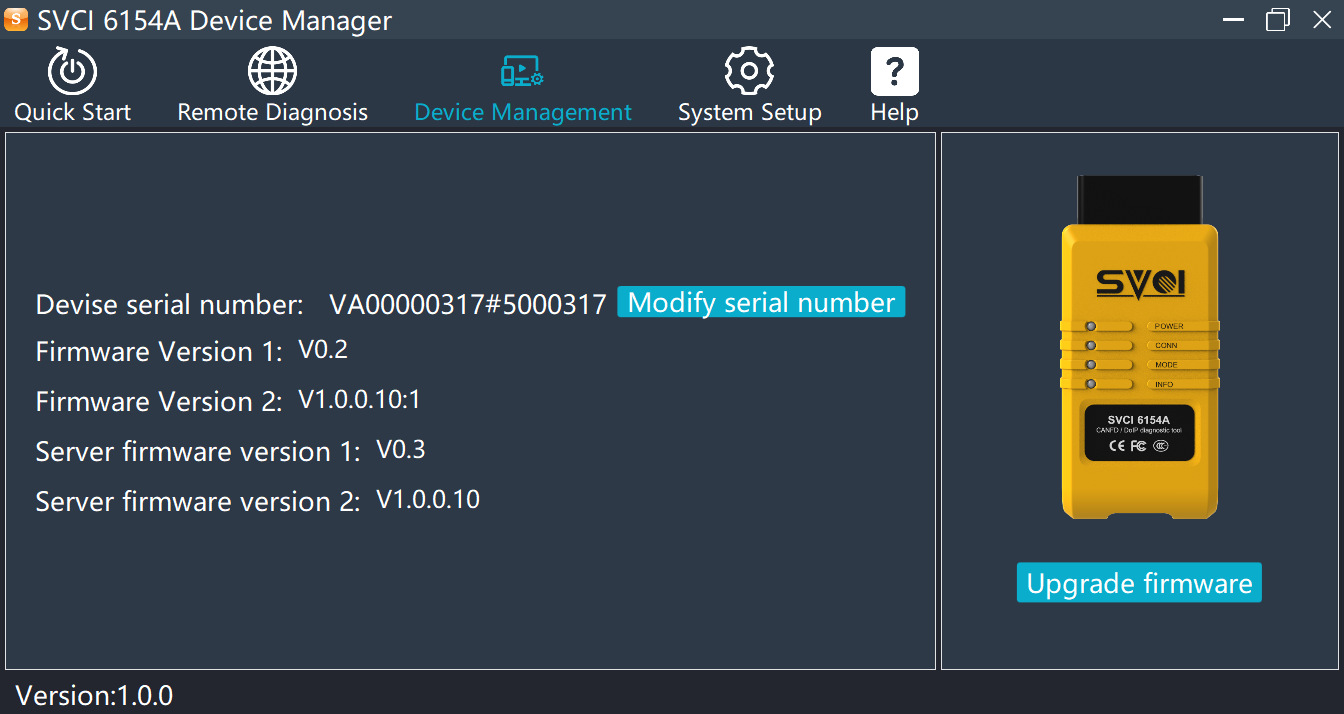Click the Server firmware version 1 value V0.3

tap(401, 450)
